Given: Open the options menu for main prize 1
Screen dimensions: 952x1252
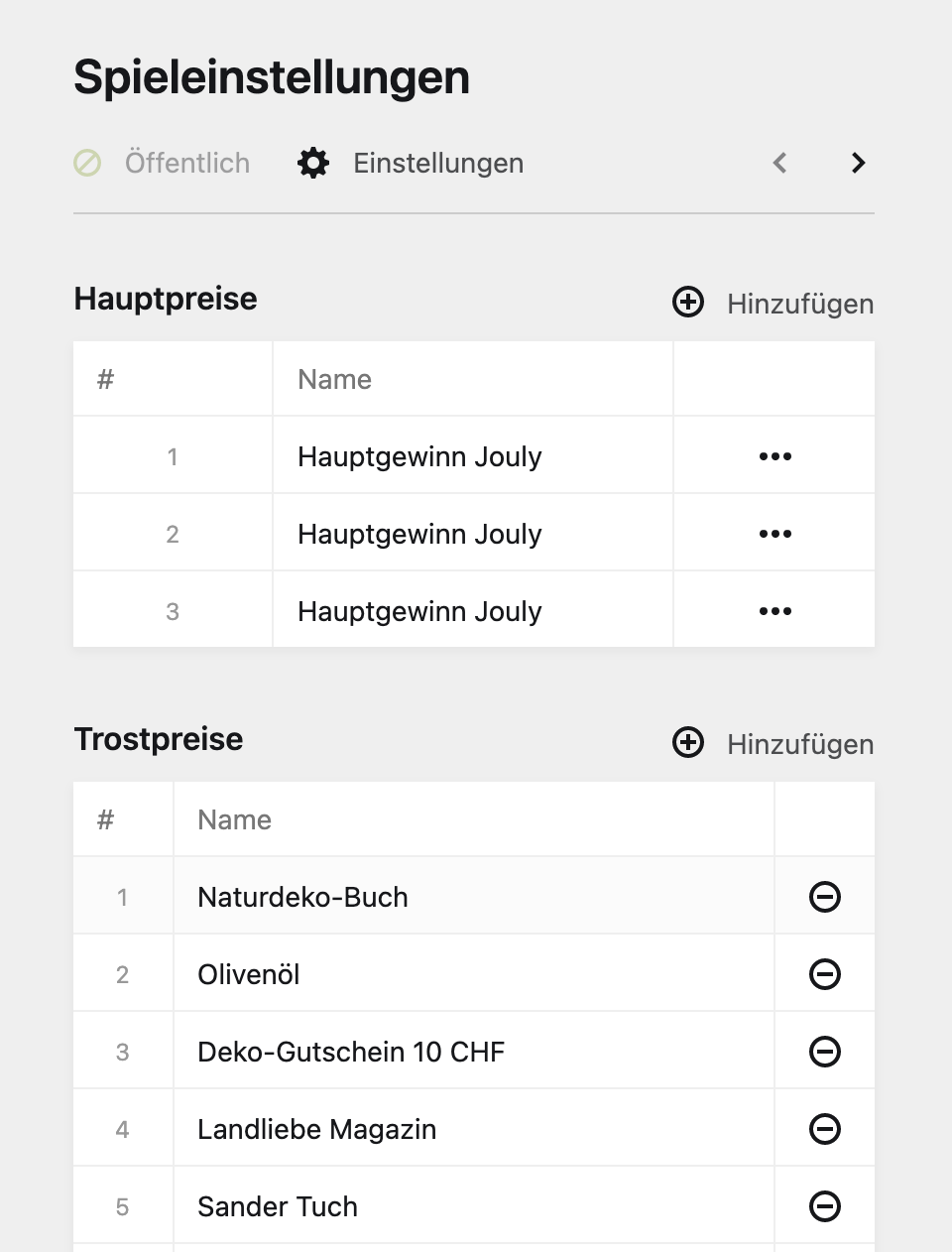Looking at the screenshot, I should tap(774, 456).
